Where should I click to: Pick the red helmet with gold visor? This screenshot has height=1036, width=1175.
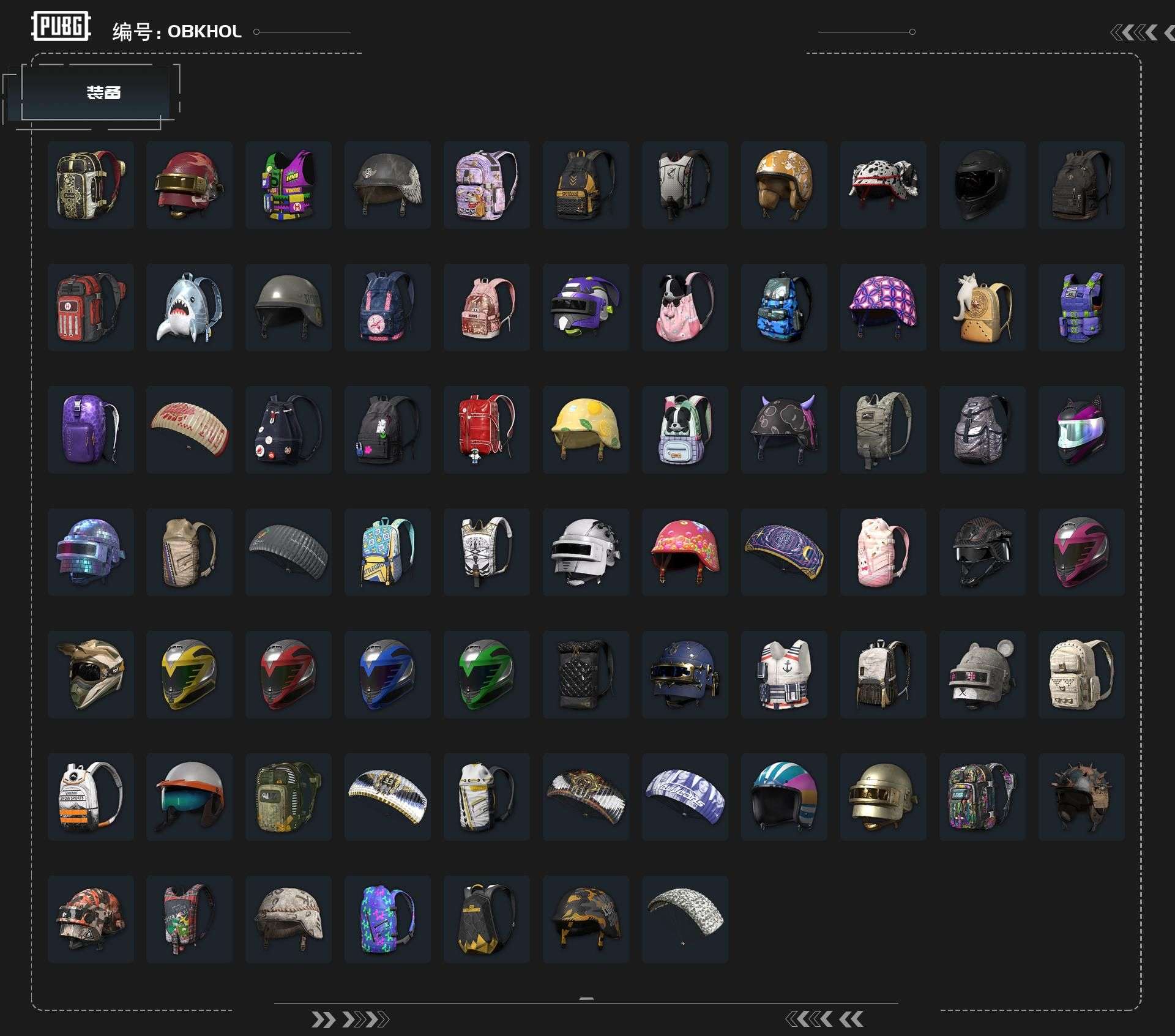pos(190,185)
